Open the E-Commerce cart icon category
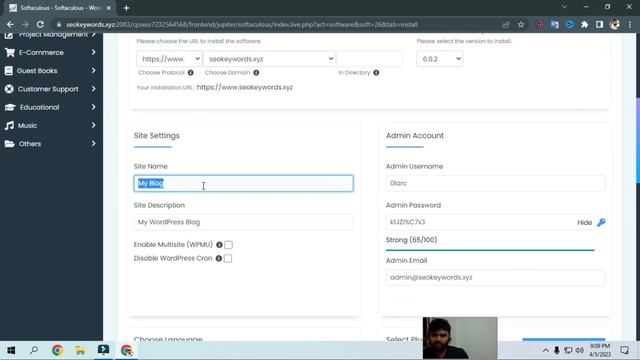Viewport: 640px width, 360px height. coord(10,52)
